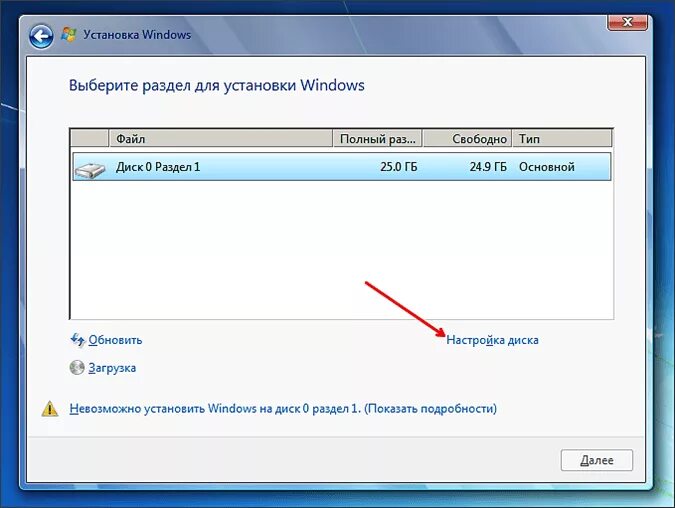This screenshot has height=508, width=675.
Task: Open the Обновить link
Action: click(115, 340)
